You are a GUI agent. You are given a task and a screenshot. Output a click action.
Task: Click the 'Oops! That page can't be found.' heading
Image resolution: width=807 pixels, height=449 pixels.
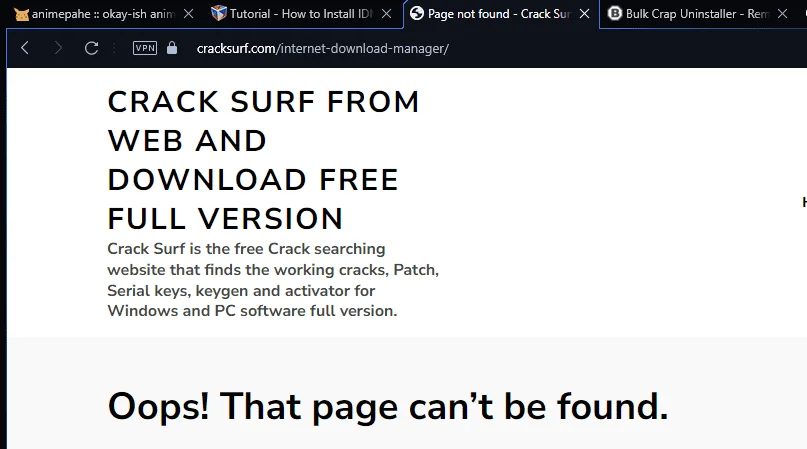pyautogui.click(x=388, y=406)
